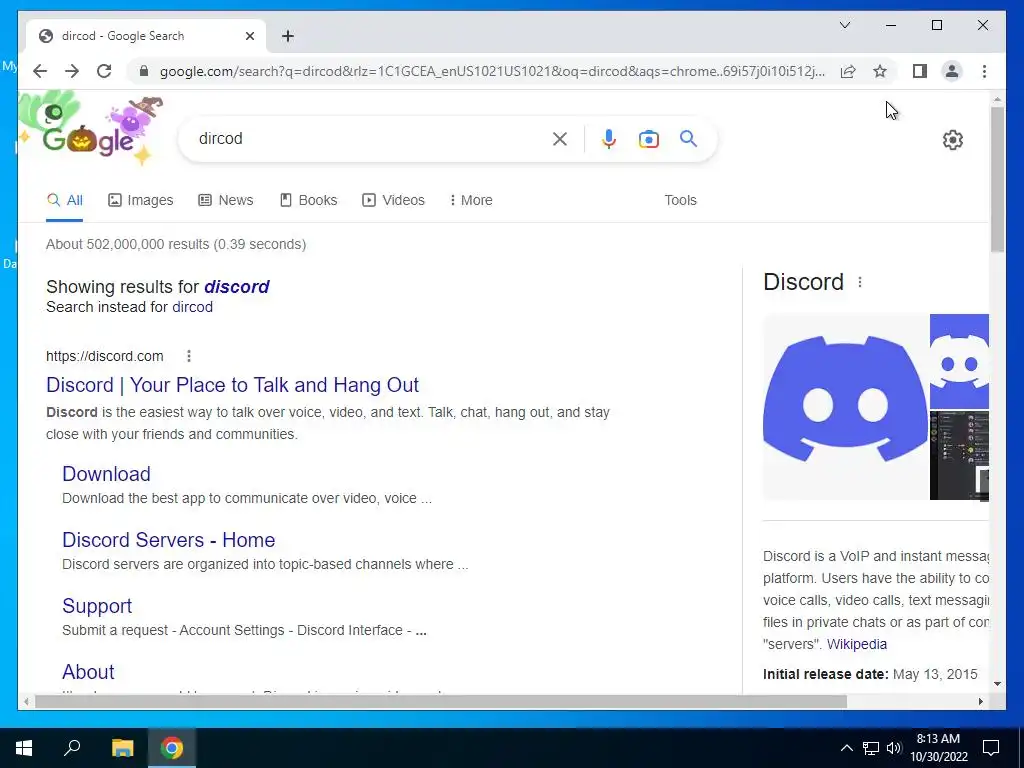Screen dimensions: 1024x768
Task: Click the corrected term discord link
Action: pos(236,287)
